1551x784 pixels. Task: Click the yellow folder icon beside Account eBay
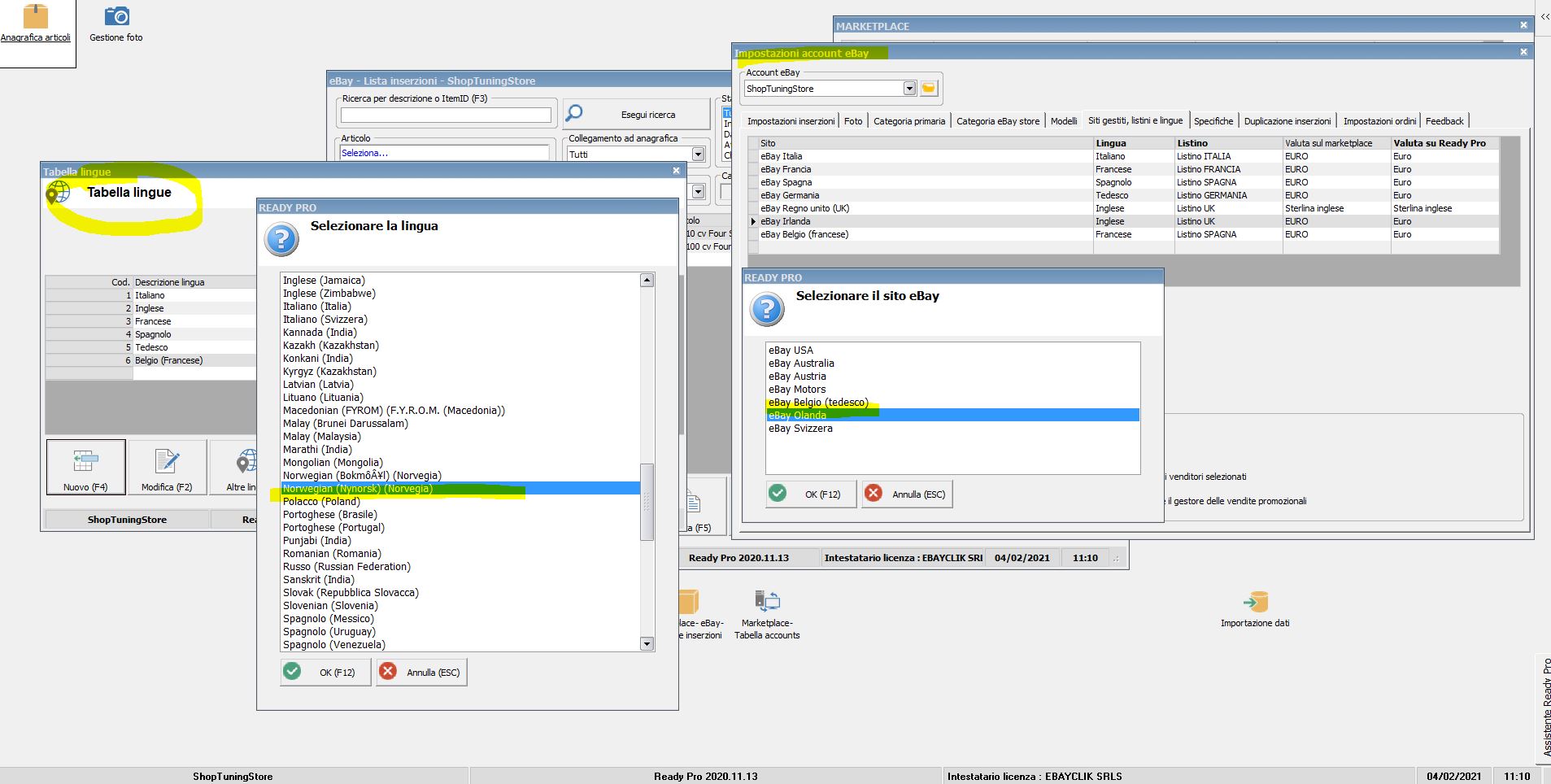click(929, 88)
